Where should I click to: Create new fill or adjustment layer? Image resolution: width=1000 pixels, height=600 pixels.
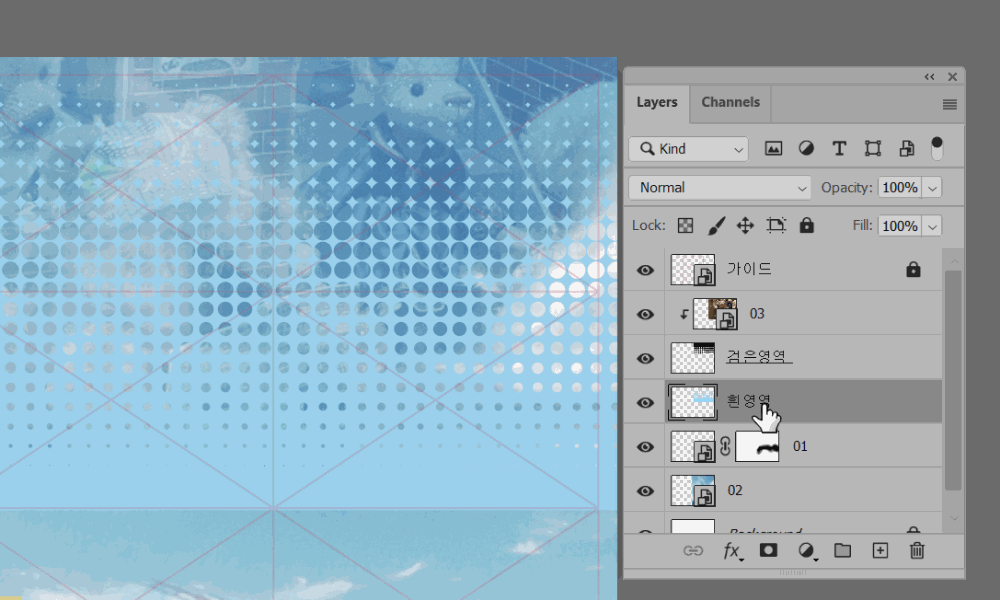[x=806, y=551]
